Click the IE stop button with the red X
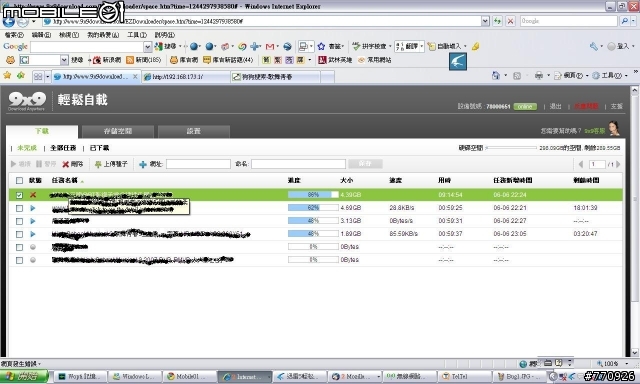This screenshot has width=640, height=384. (x=510, y=21)
